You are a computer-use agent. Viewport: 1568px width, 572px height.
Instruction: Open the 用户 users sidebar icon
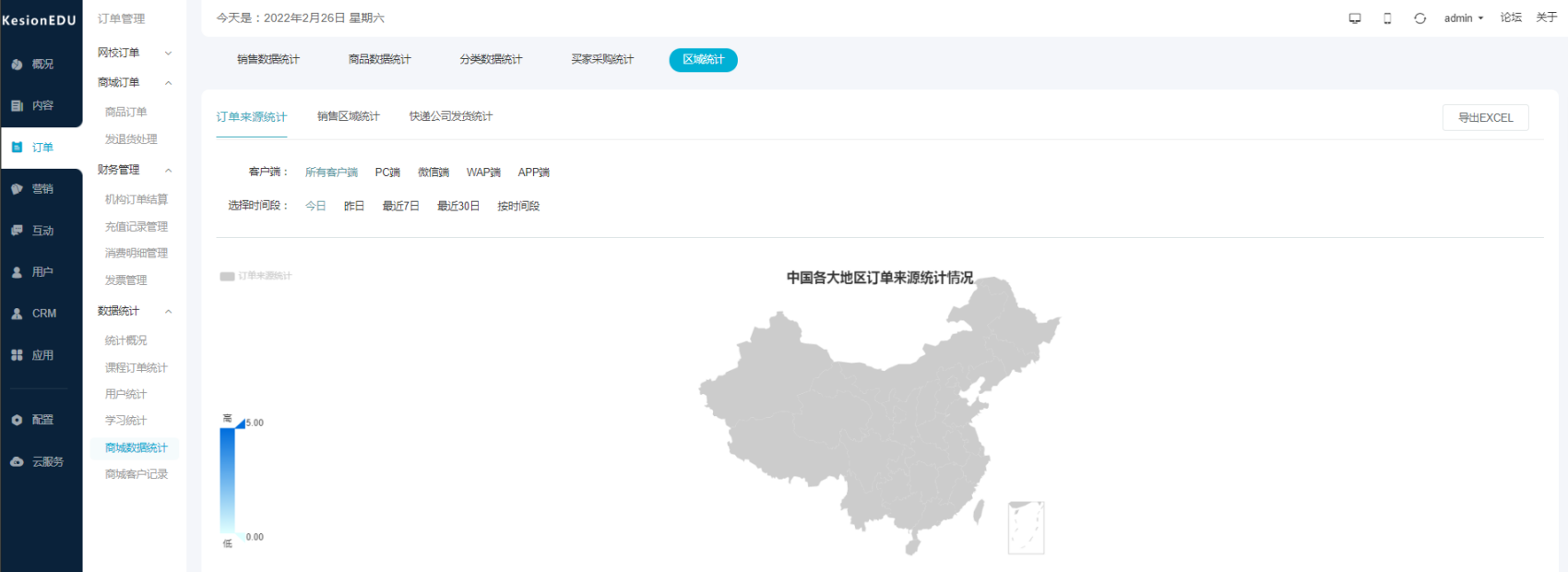point(17,272)
